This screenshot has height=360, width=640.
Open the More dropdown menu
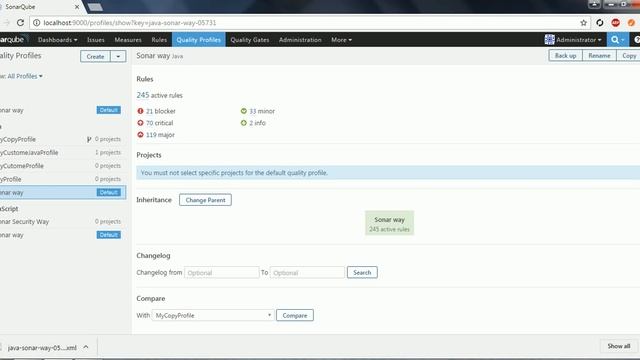342,40
